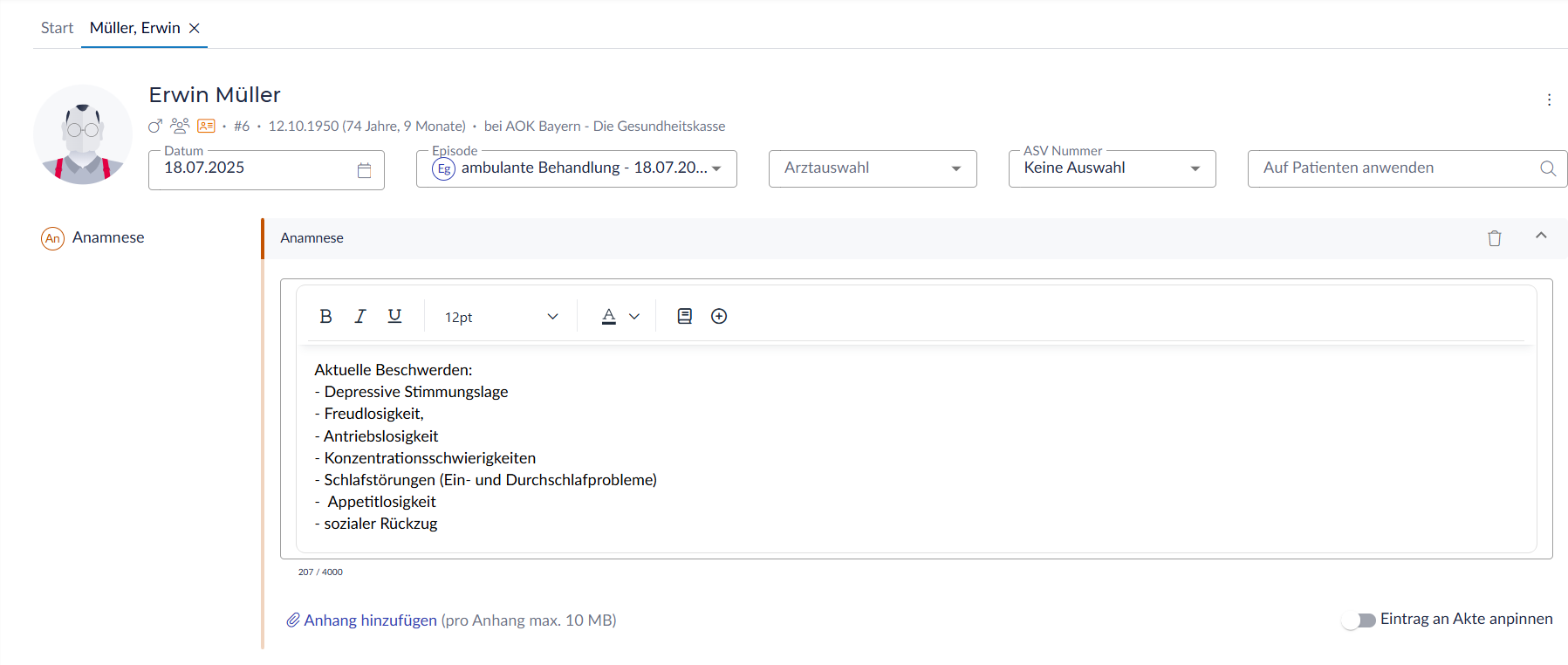Screen dimensions: 1568x665
Task: Click the Anhang hinzufügen link
Action: 370,620
